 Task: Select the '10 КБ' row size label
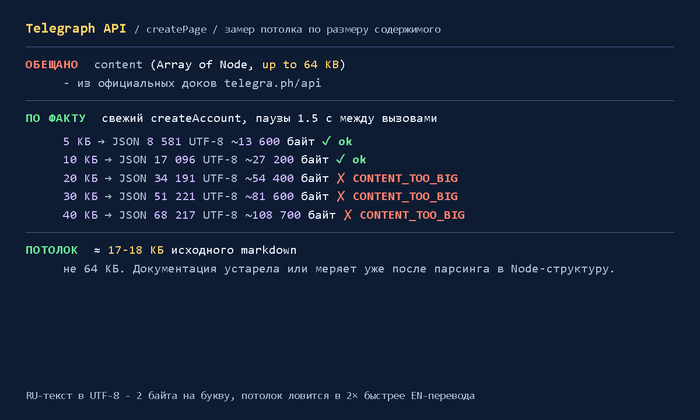click(80, 160)
